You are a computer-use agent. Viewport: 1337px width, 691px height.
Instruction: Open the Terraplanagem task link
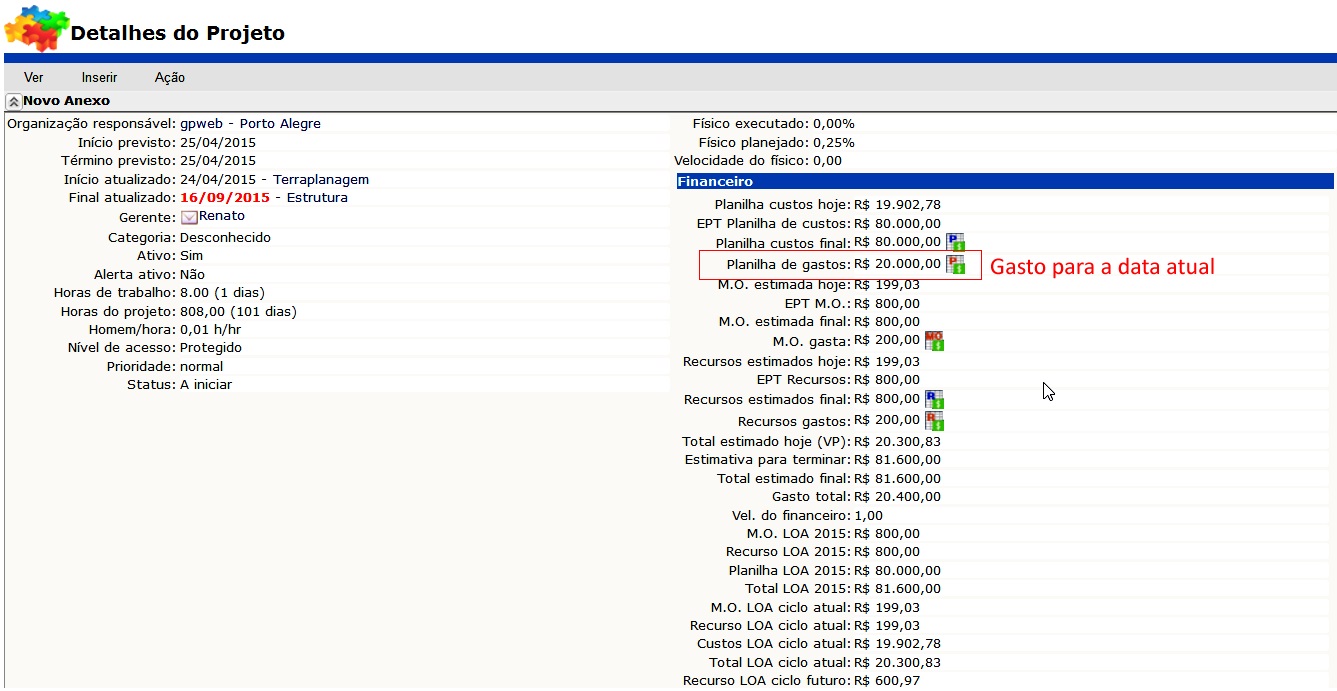click(321, 180)
